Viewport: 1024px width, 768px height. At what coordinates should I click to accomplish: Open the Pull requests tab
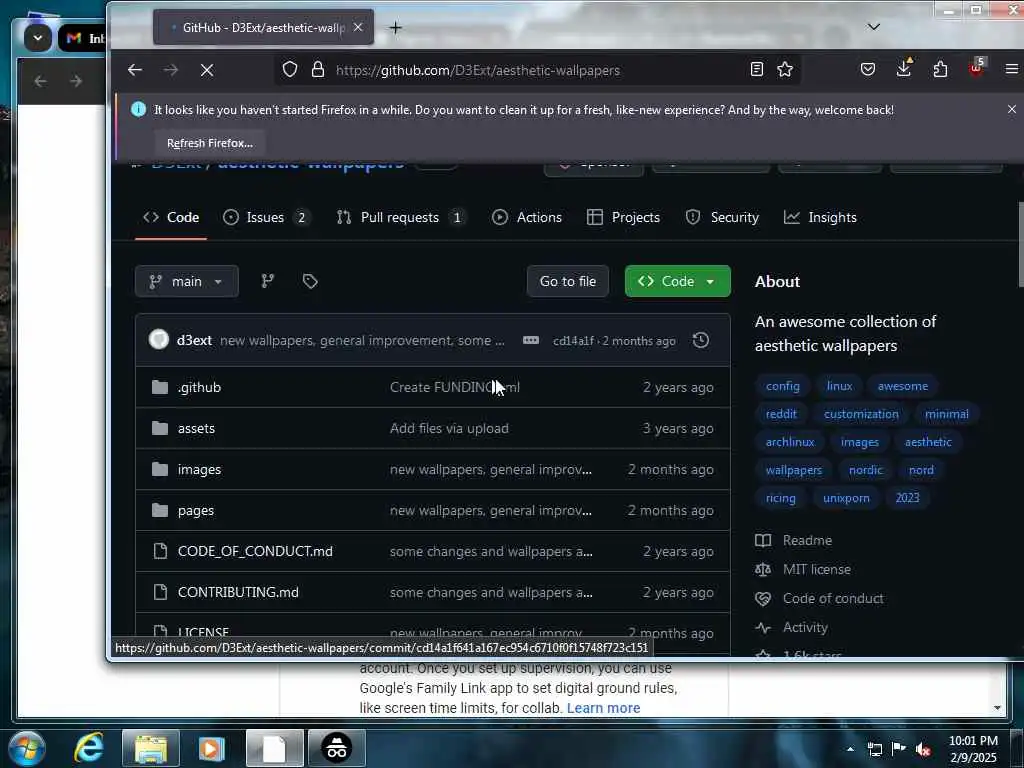click(x=401, y=217)
